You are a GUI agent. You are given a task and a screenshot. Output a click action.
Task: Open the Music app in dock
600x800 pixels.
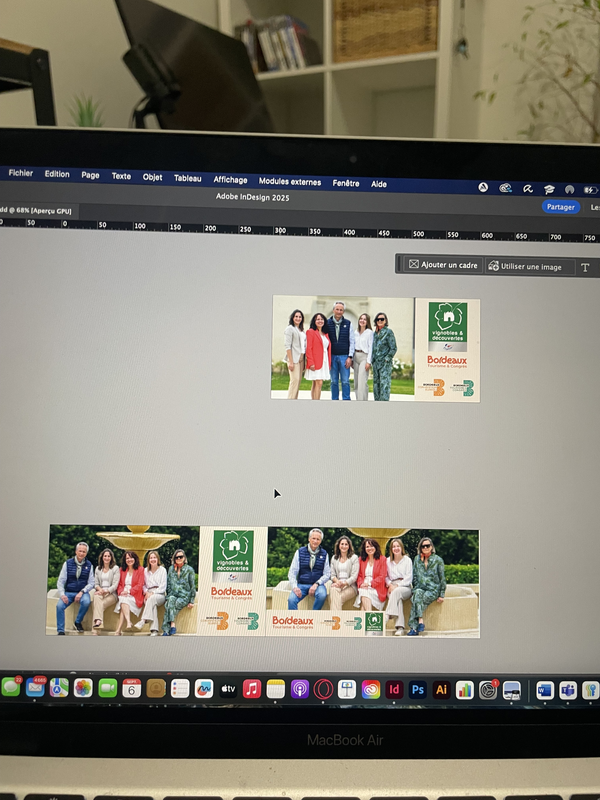click(252, 688)
